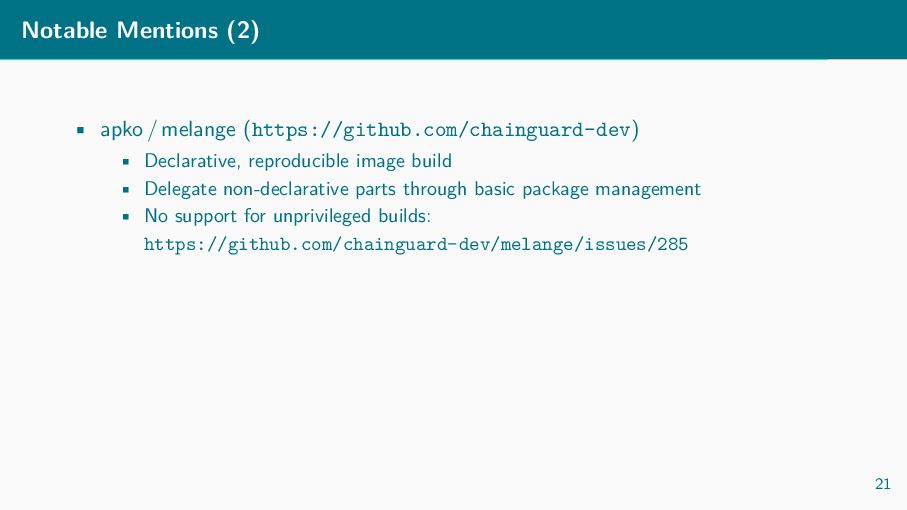
Task: Click the text 'No support for'
Action: (x=205, y=216)
